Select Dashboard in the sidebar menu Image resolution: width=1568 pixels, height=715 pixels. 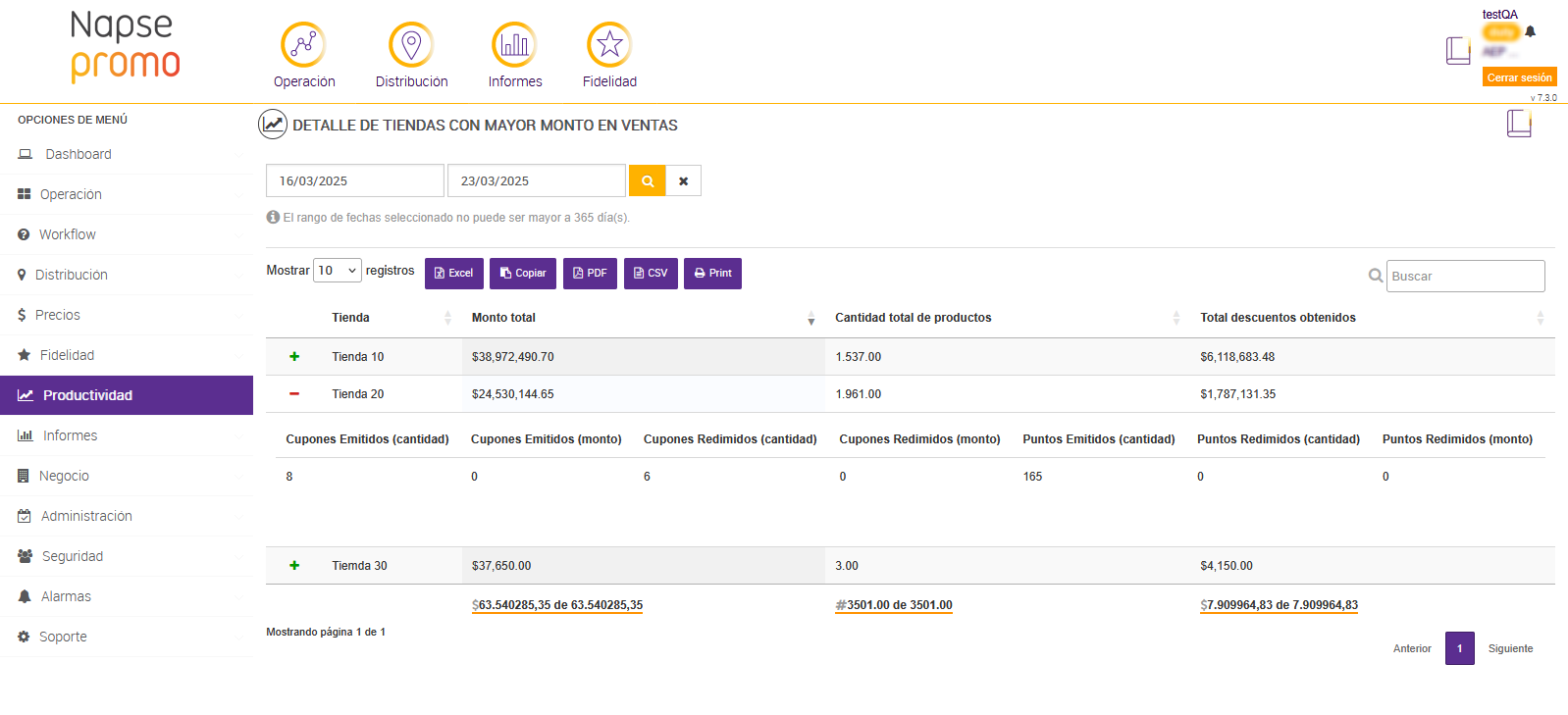(78, 154)
